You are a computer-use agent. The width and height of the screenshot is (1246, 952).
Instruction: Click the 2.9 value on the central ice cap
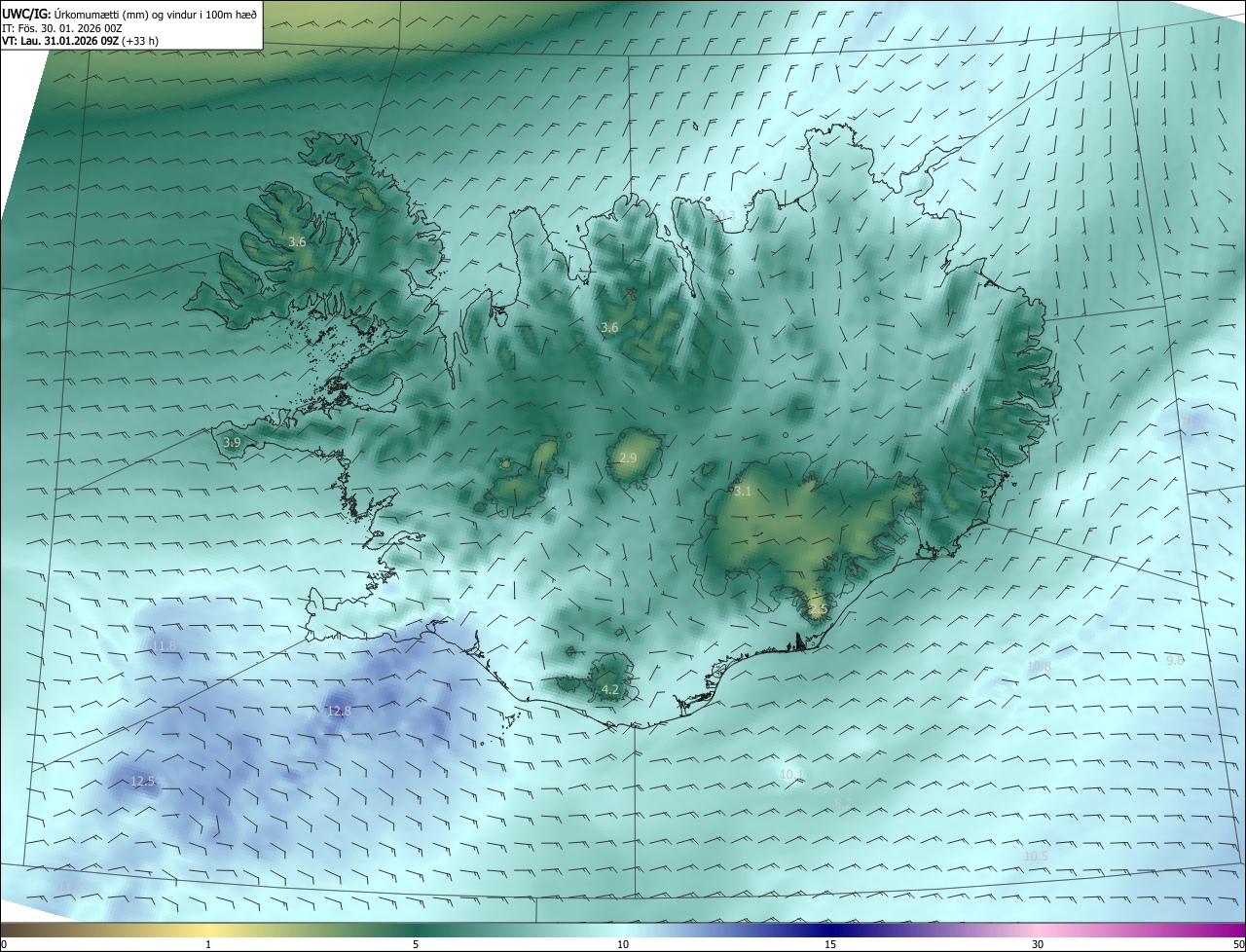pos(628,458)
